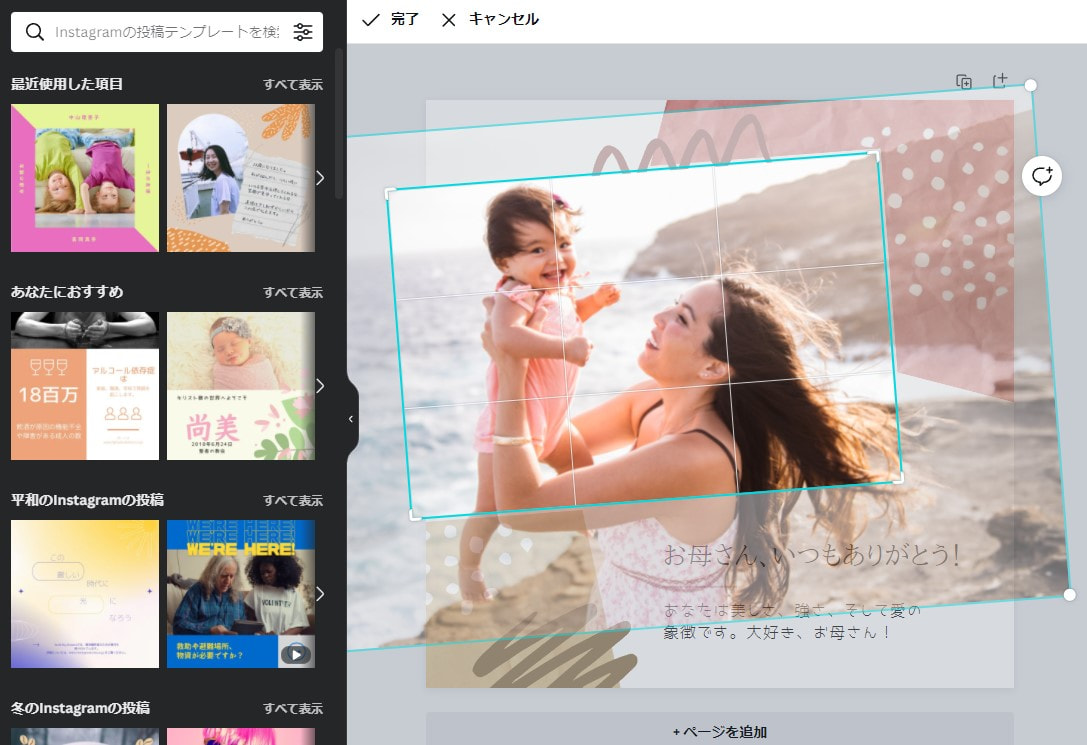This screenshot has height=745, width=1087.
Task: Click the bottom-right crop corner handle
Action: coord(899,478)
